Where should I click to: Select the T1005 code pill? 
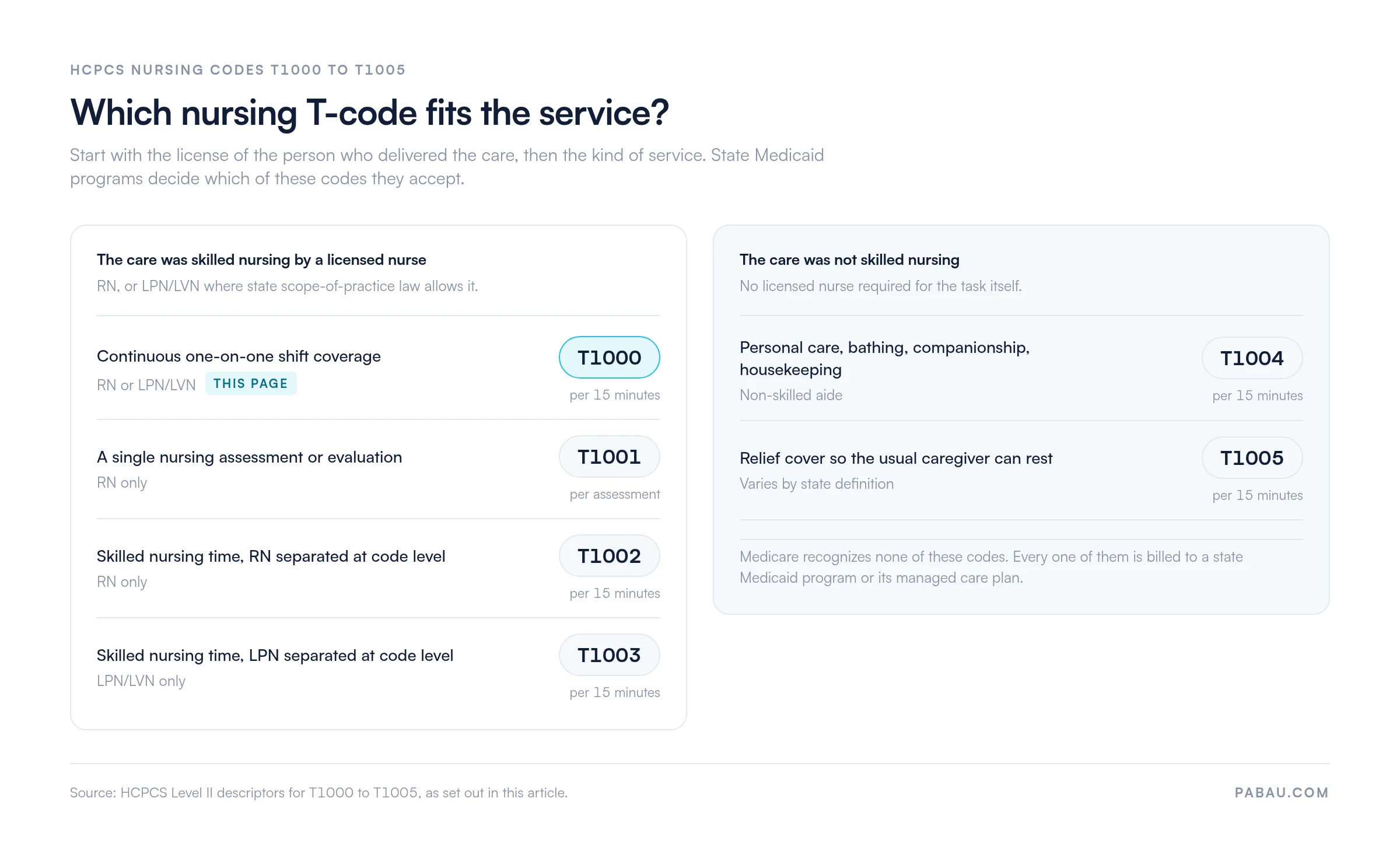point(1252,458)
